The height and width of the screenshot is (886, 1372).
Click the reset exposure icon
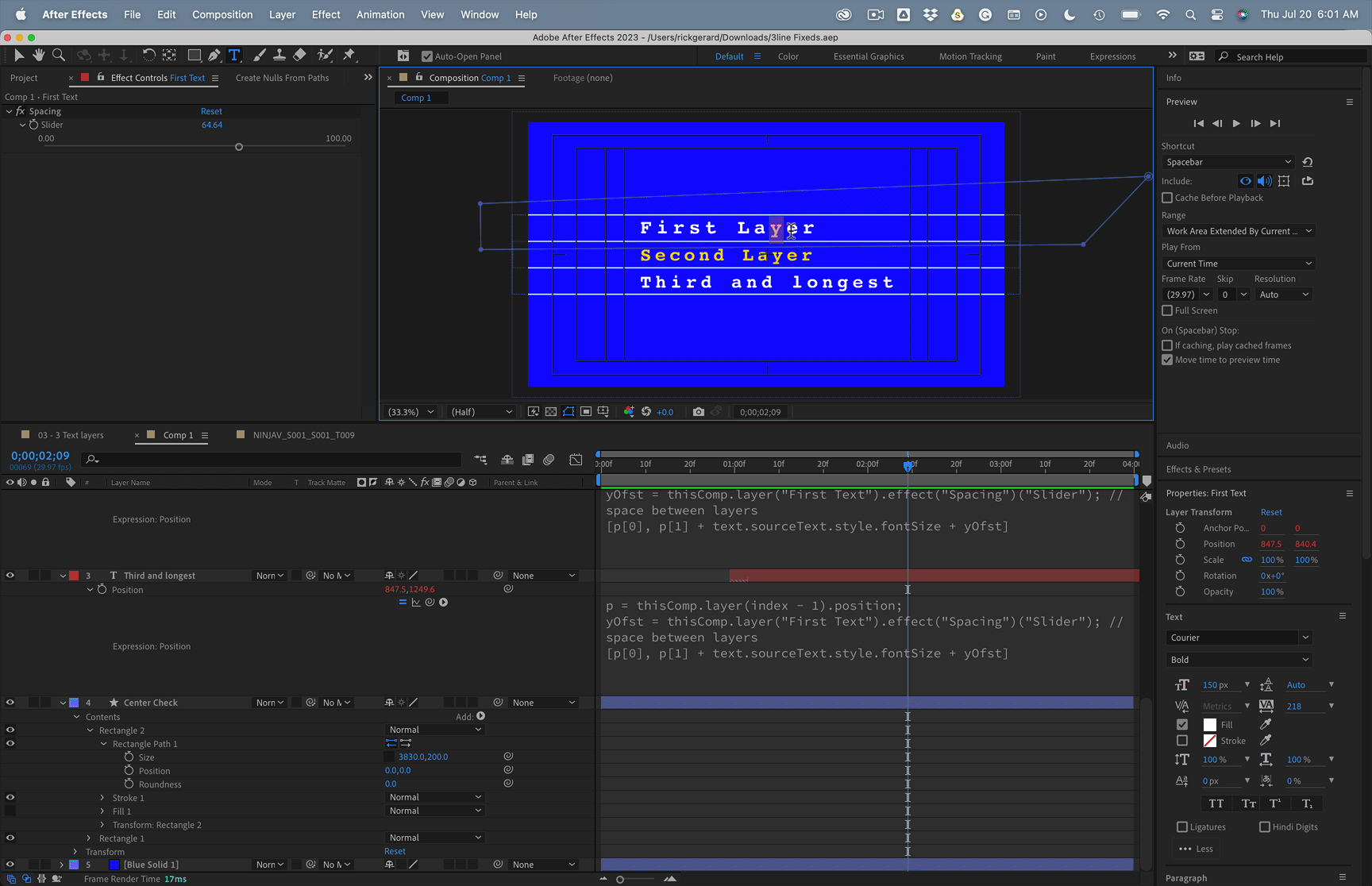tap(646, 412)
